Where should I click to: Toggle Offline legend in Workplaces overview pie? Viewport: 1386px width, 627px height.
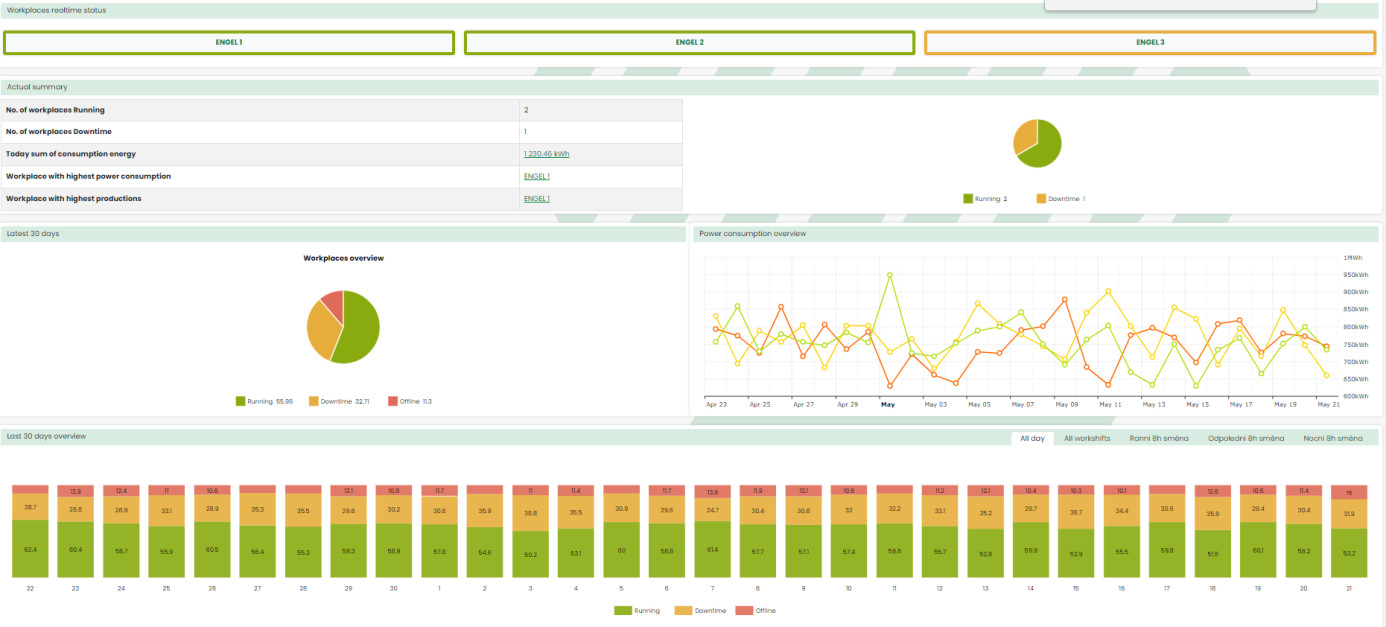pos(410,401)
